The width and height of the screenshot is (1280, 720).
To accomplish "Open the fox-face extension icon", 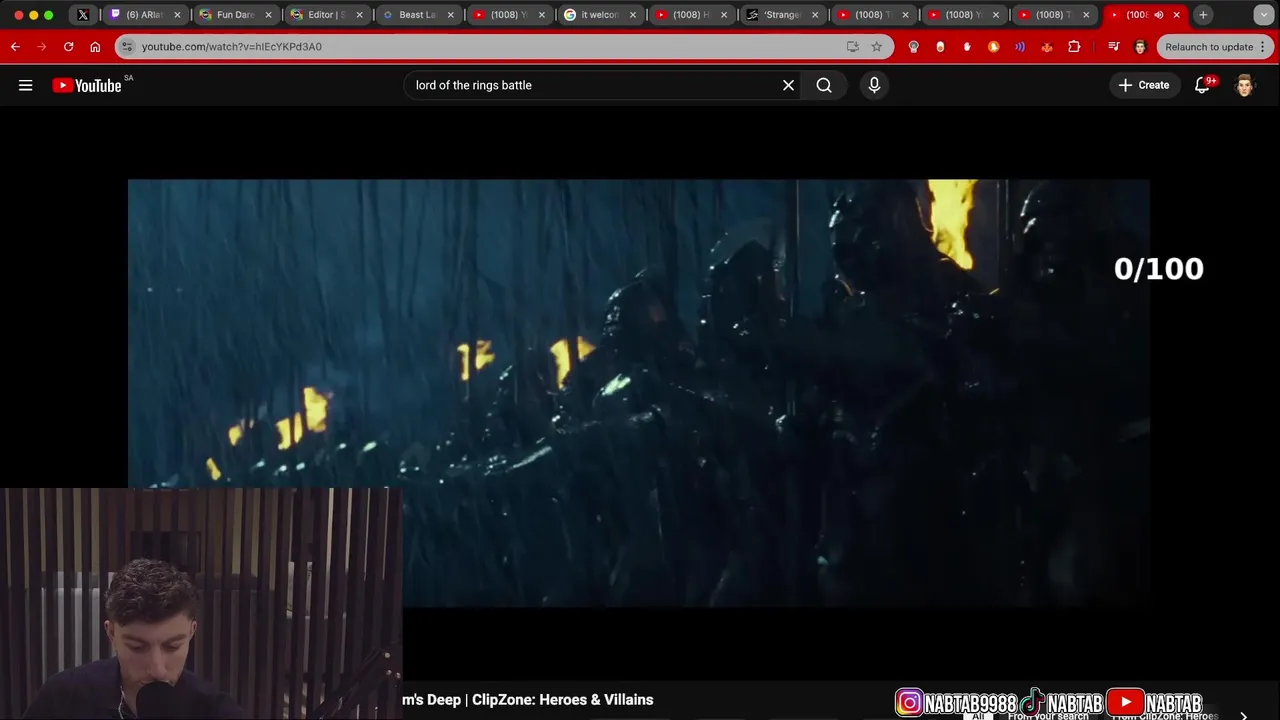I will point(1047,47).
